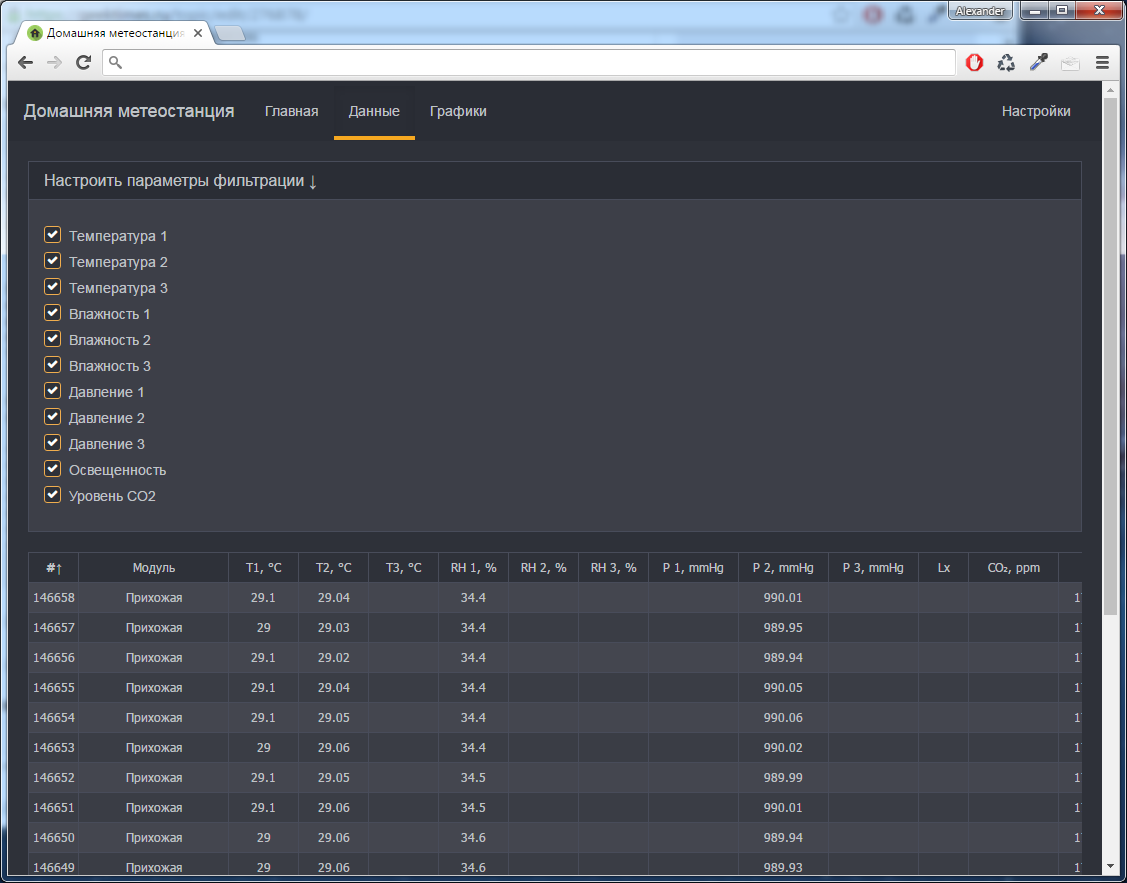Go to the Главная page
This screenshot has height=883, width=1127.
click(291, 111)
